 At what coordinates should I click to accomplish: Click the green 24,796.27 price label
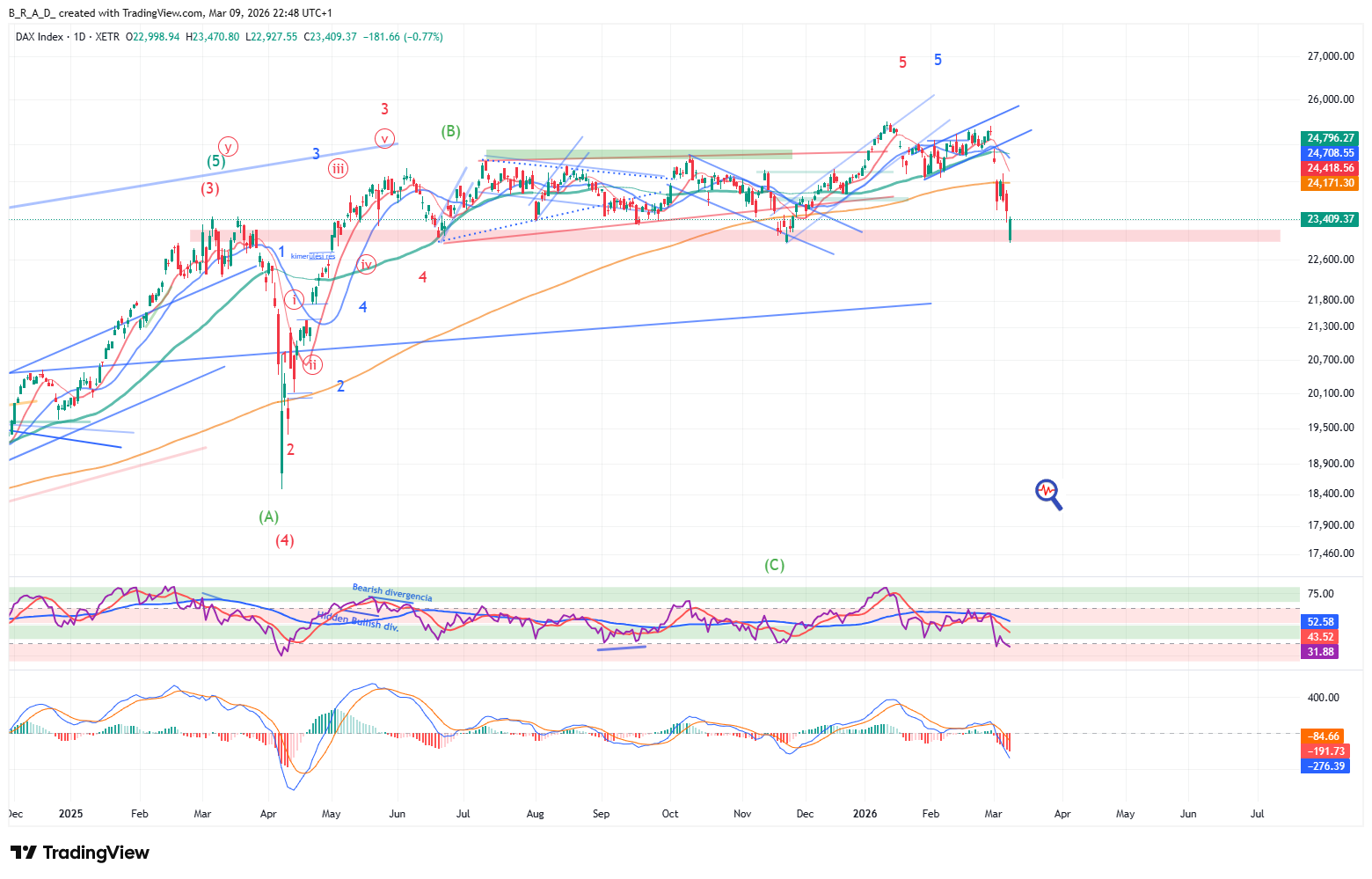click(x=1330, y=138)
